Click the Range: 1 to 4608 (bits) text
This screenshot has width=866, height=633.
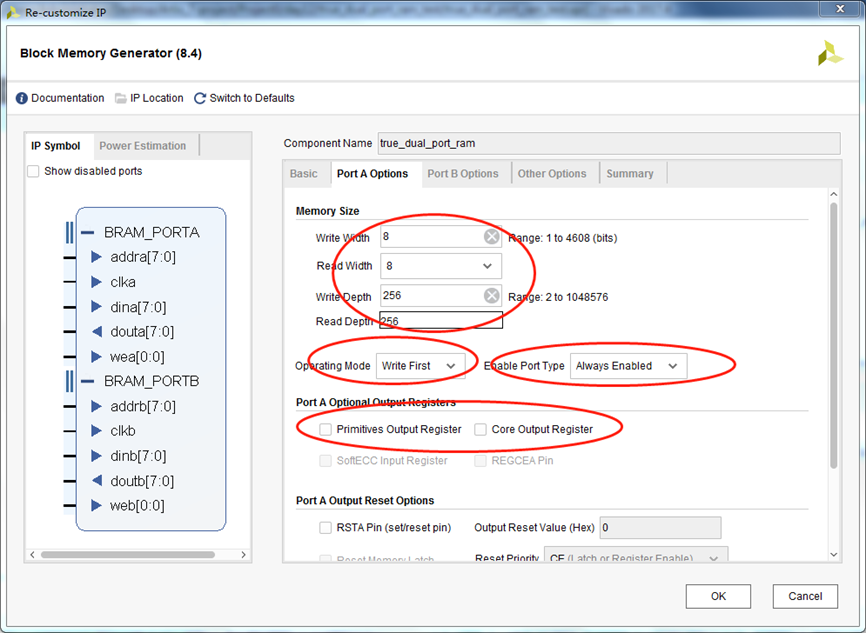563,238
